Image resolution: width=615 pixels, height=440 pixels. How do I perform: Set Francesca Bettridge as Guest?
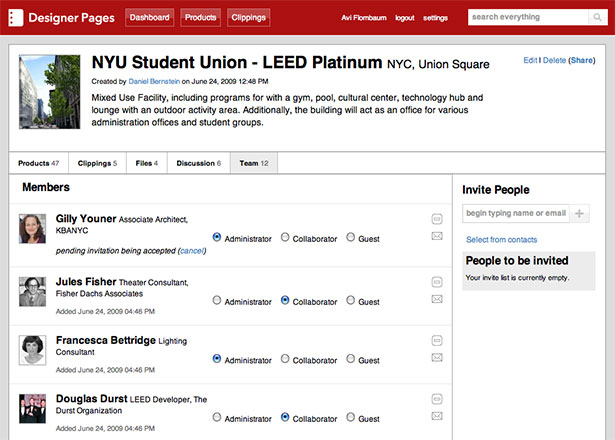(351, 359)
